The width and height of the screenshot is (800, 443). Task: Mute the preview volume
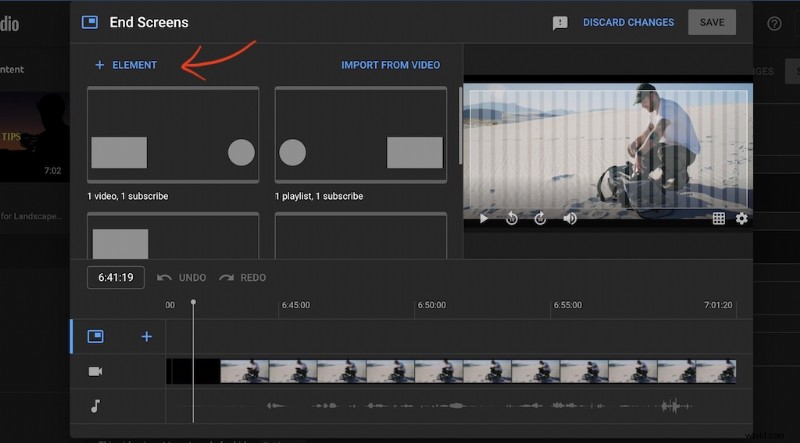[569, 218]
